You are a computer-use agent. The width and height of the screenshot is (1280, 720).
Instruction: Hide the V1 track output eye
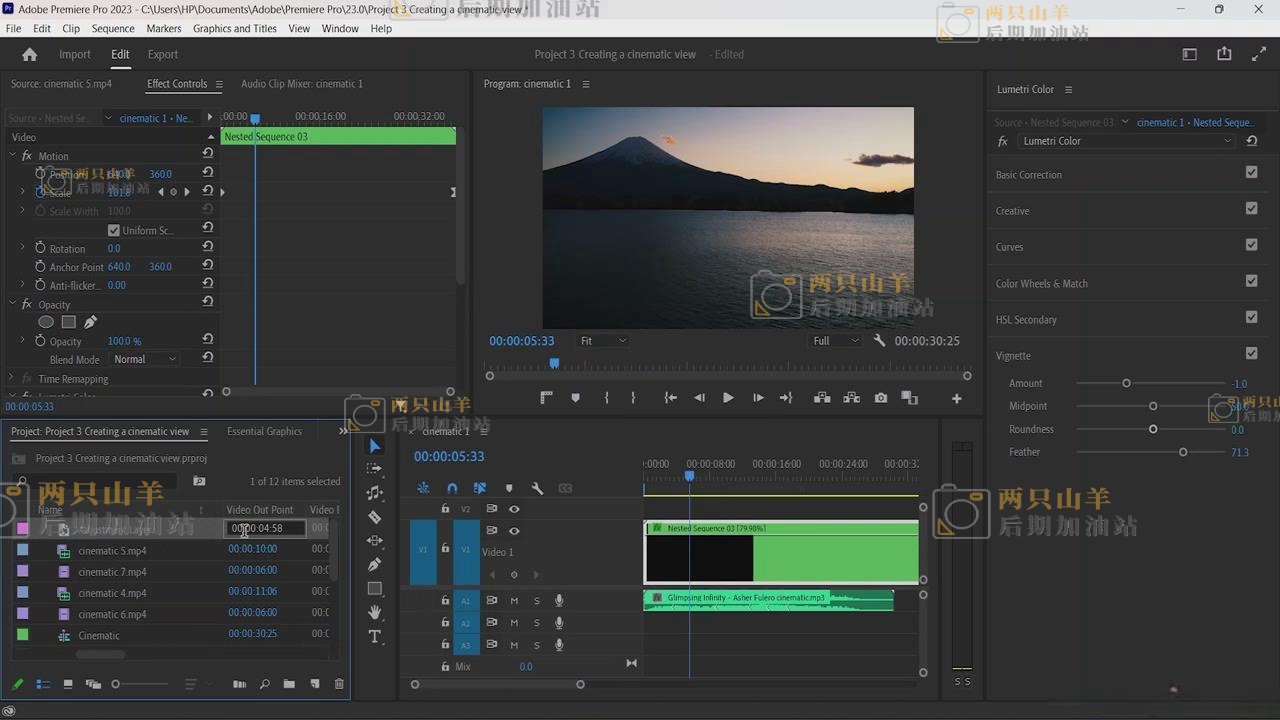pyautogui.click(x=514, y=531)
